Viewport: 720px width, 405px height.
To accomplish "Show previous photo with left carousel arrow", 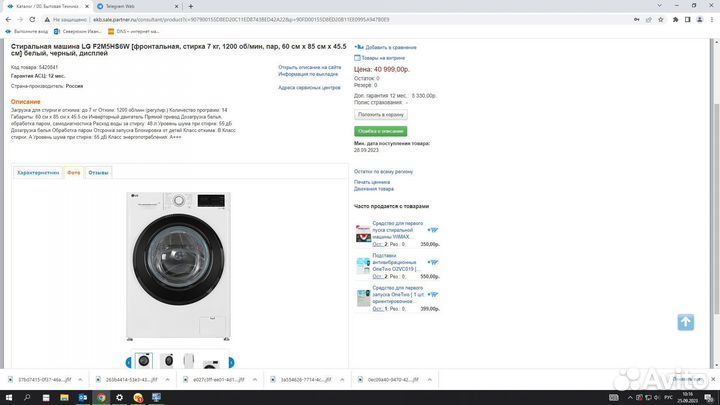I will (129, 362).
